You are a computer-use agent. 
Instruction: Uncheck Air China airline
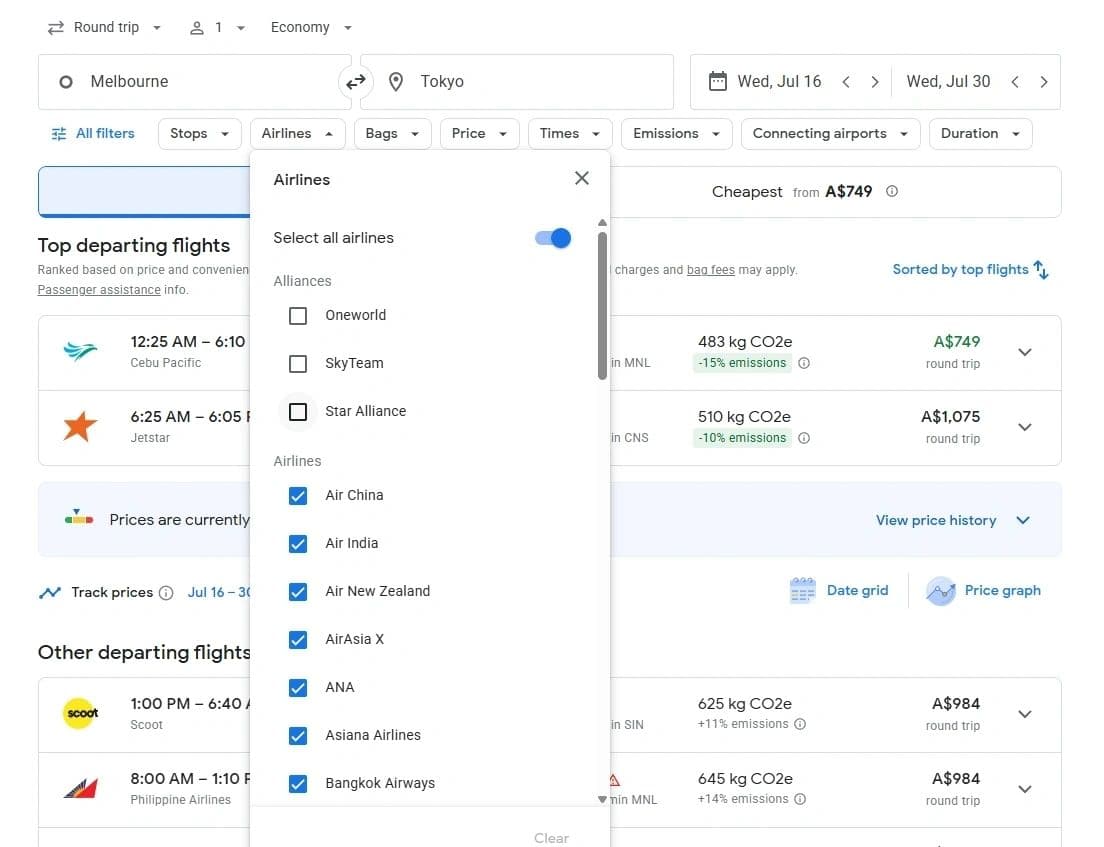298,496
